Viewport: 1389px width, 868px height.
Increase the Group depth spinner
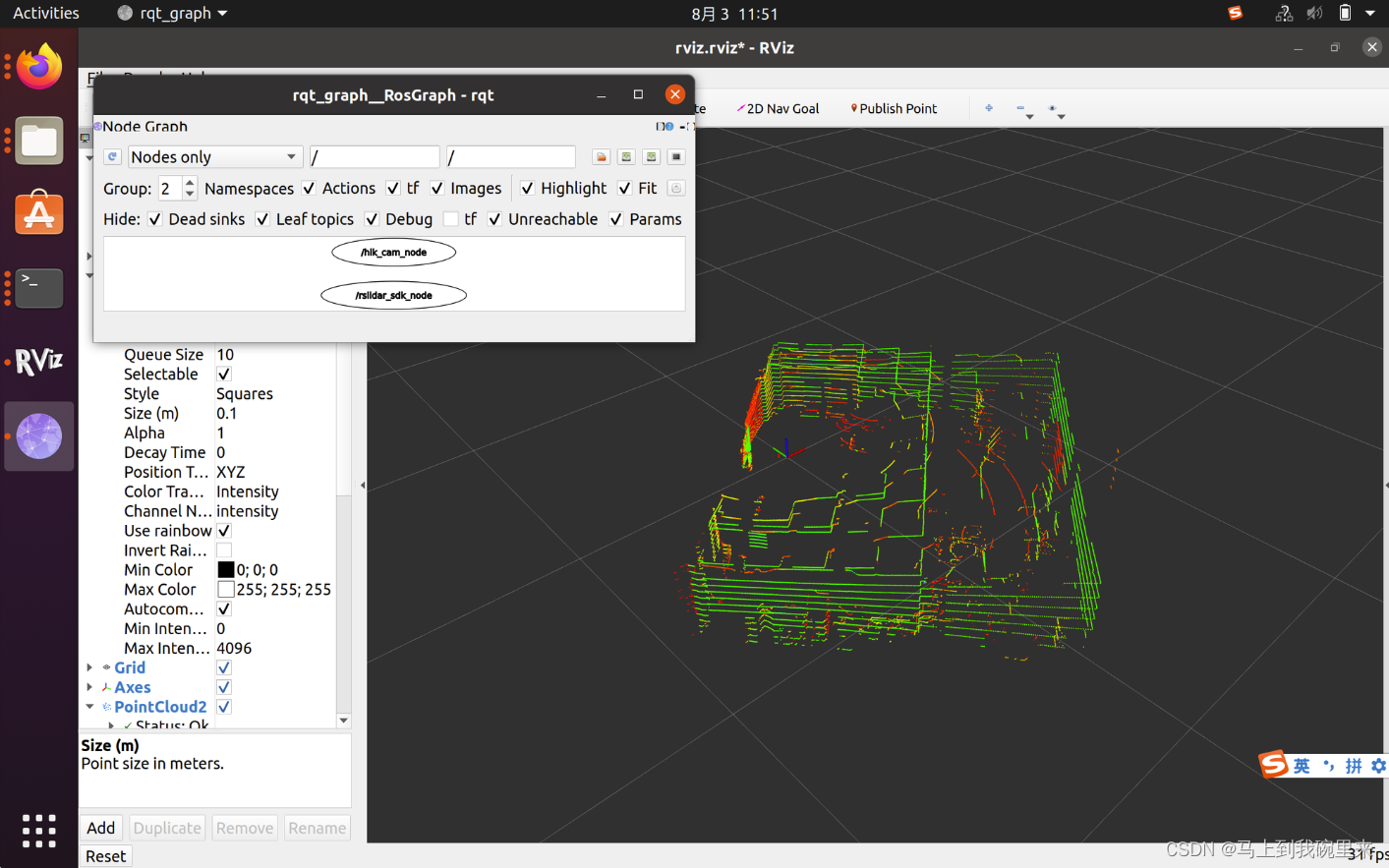pyautogui.click(x=190, y=183)
